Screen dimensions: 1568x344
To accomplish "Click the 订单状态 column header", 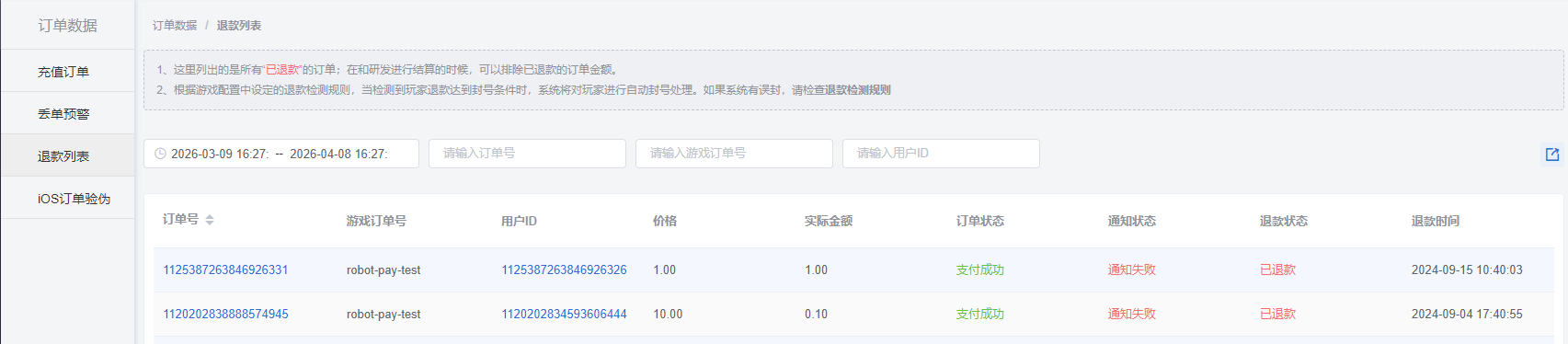I will point(980,221).
